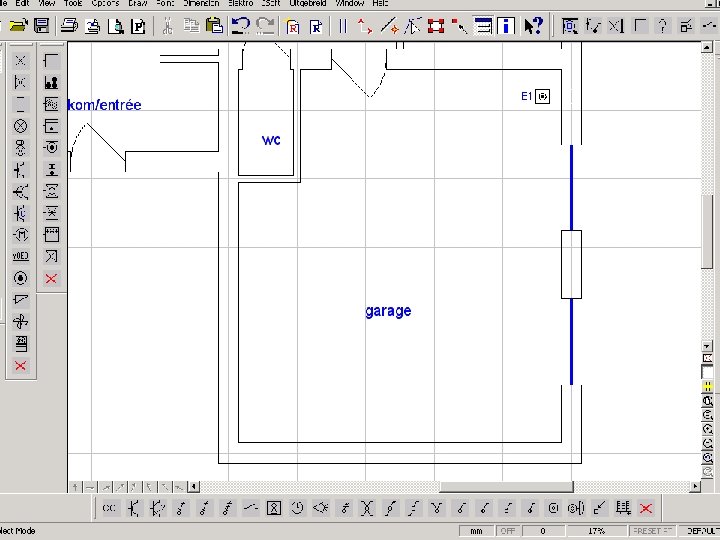Viewport: 720px width, 540px height.
Task: Select the lamp symbol (crossed circle) in left palette
Action: tap(20, 126)
